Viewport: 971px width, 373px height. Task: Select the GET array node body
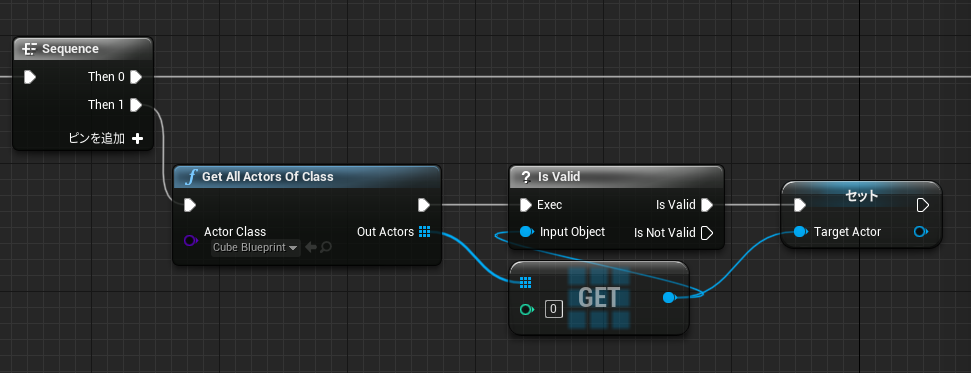(x=599, y=298)
